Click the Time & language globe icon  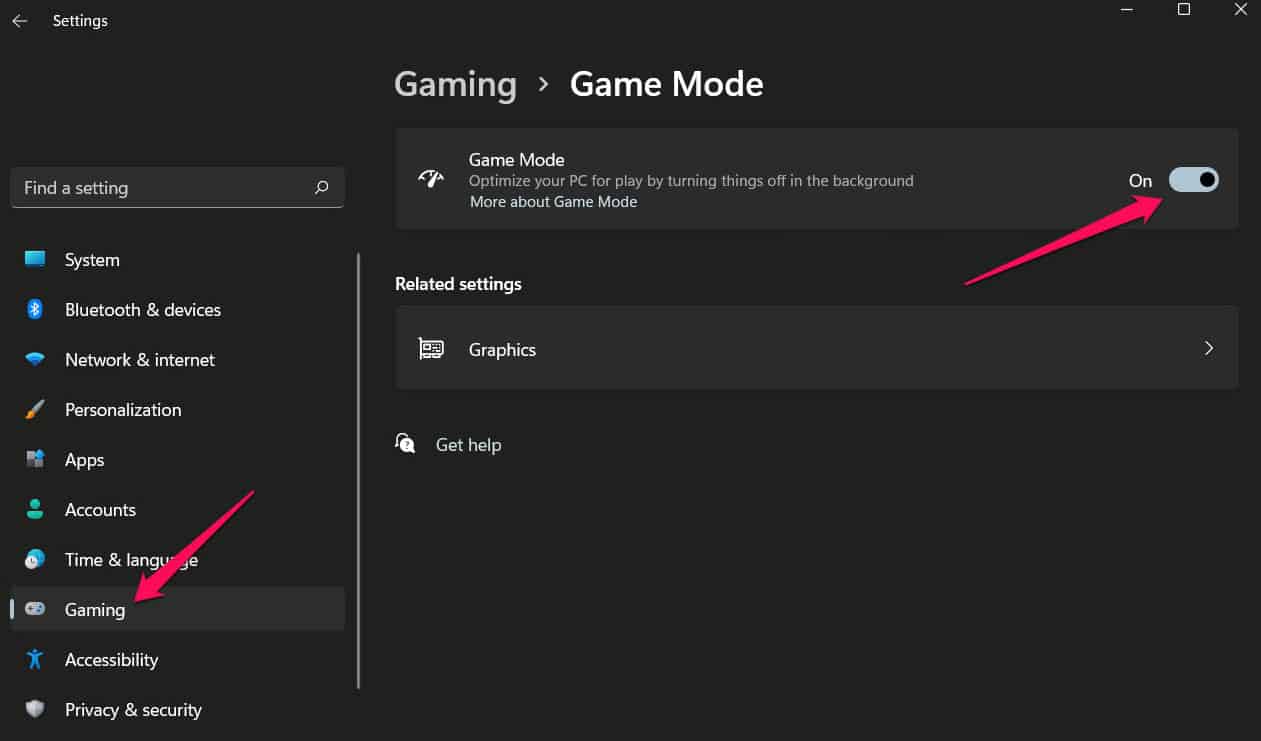coord(35,559)
